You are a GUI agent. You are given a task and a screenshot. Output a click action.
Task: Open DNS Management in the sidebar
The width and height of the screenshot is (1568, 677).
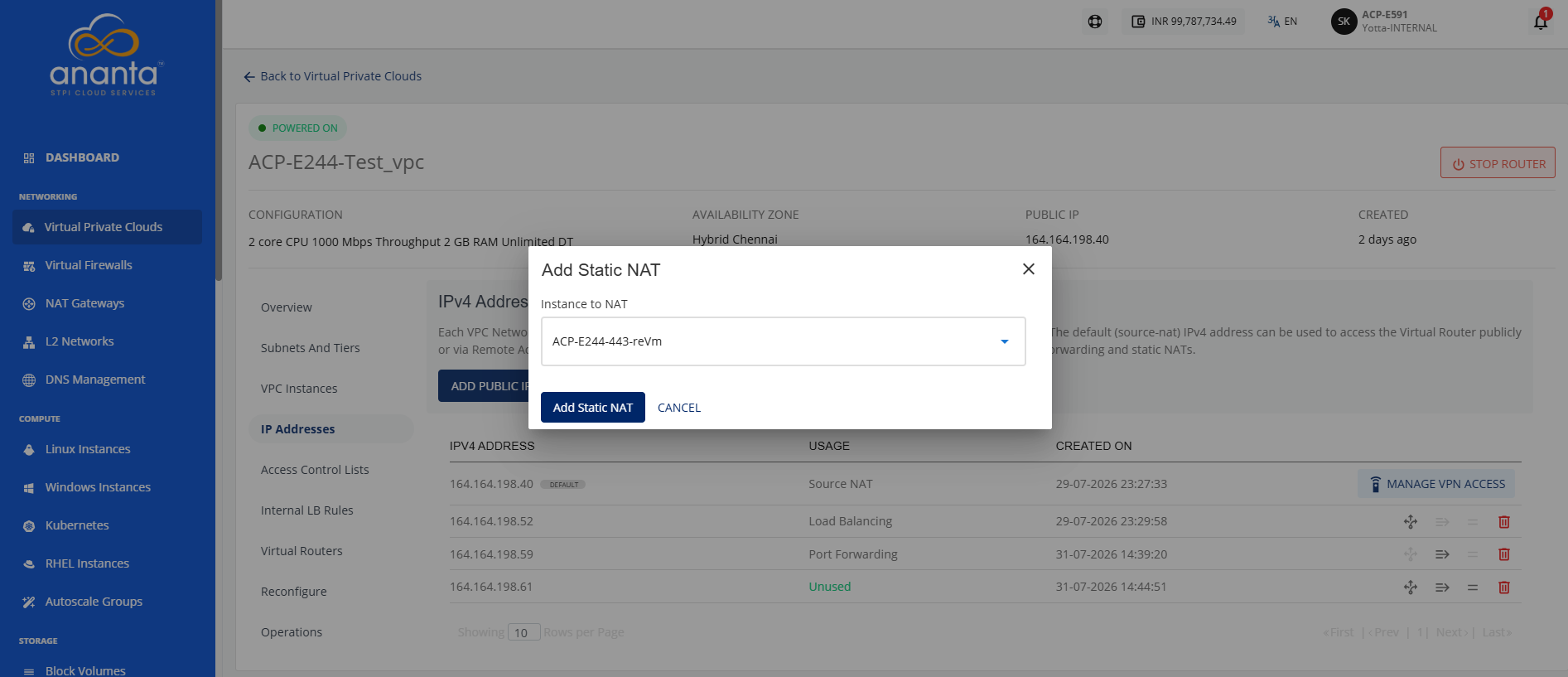(x=95, y=380)
